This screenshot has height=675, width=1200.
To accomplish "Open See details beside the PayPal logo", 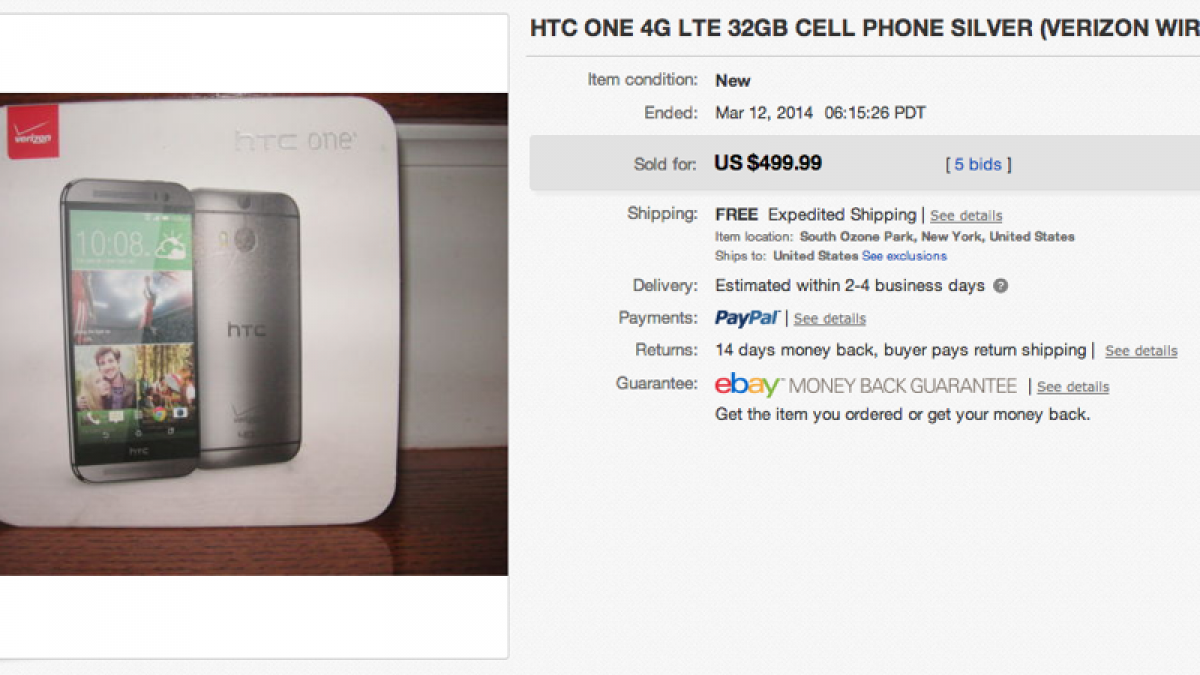I will point(830,319).
